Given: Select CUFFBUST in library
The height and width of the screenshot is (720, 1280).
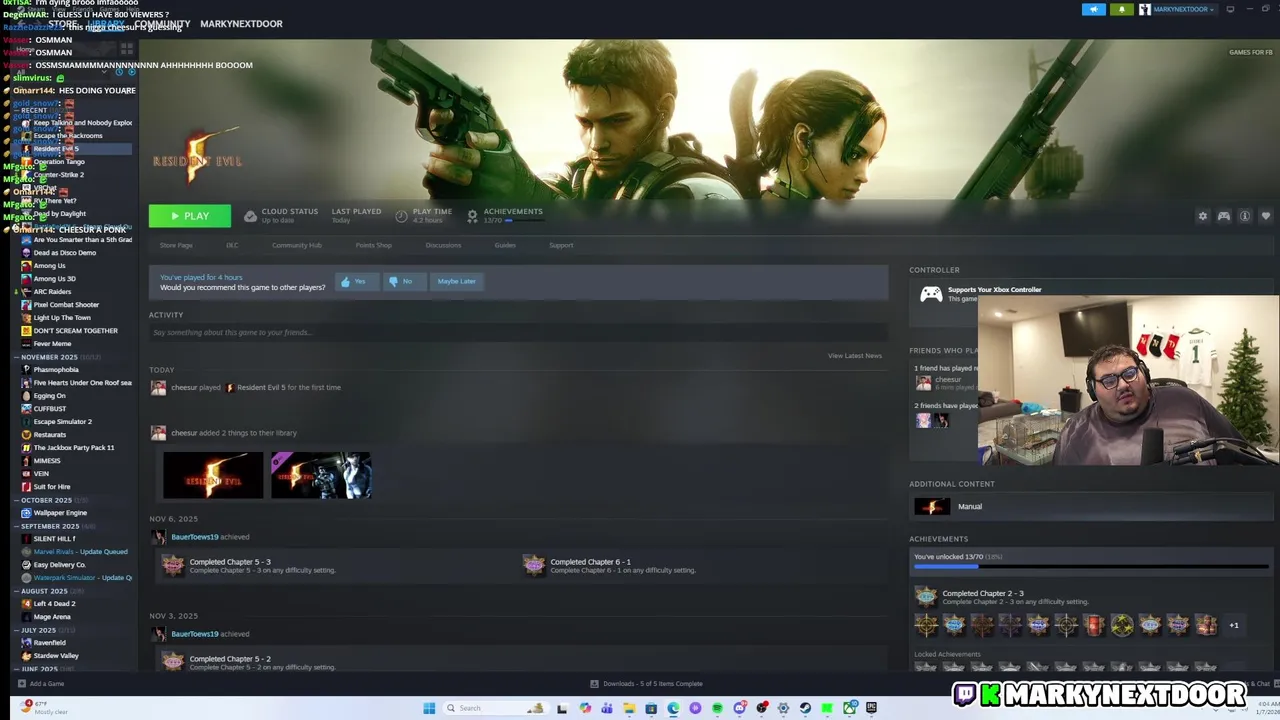Looking at the screenshot, I should point(50,409).
